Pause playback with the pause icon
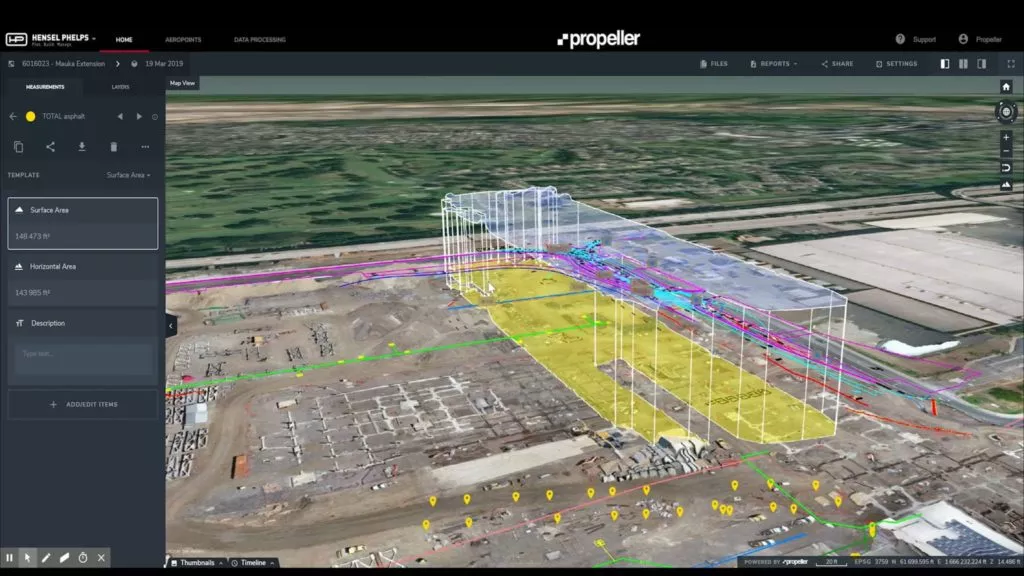 10,558
